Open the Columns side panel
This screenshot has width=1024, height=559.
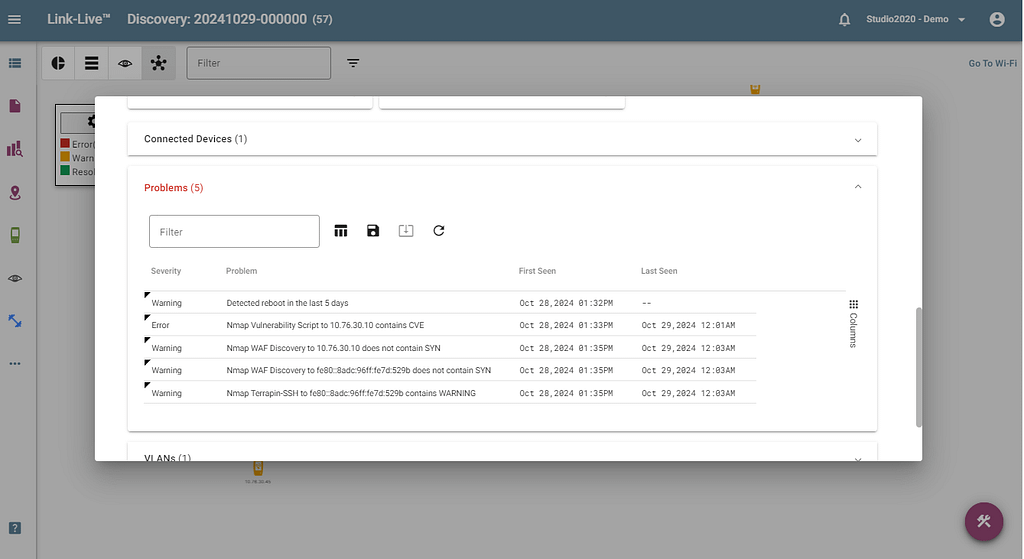[853, 323]
